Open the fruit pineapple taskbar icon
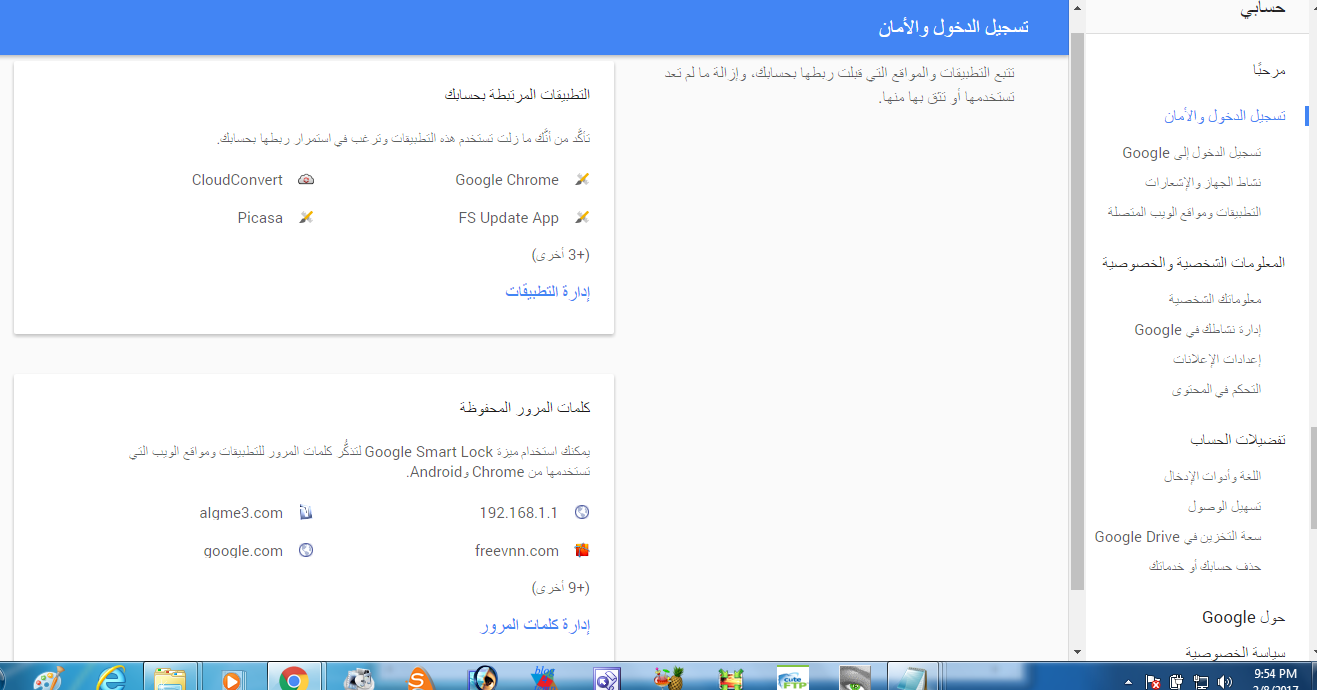 tap(669, 678)
